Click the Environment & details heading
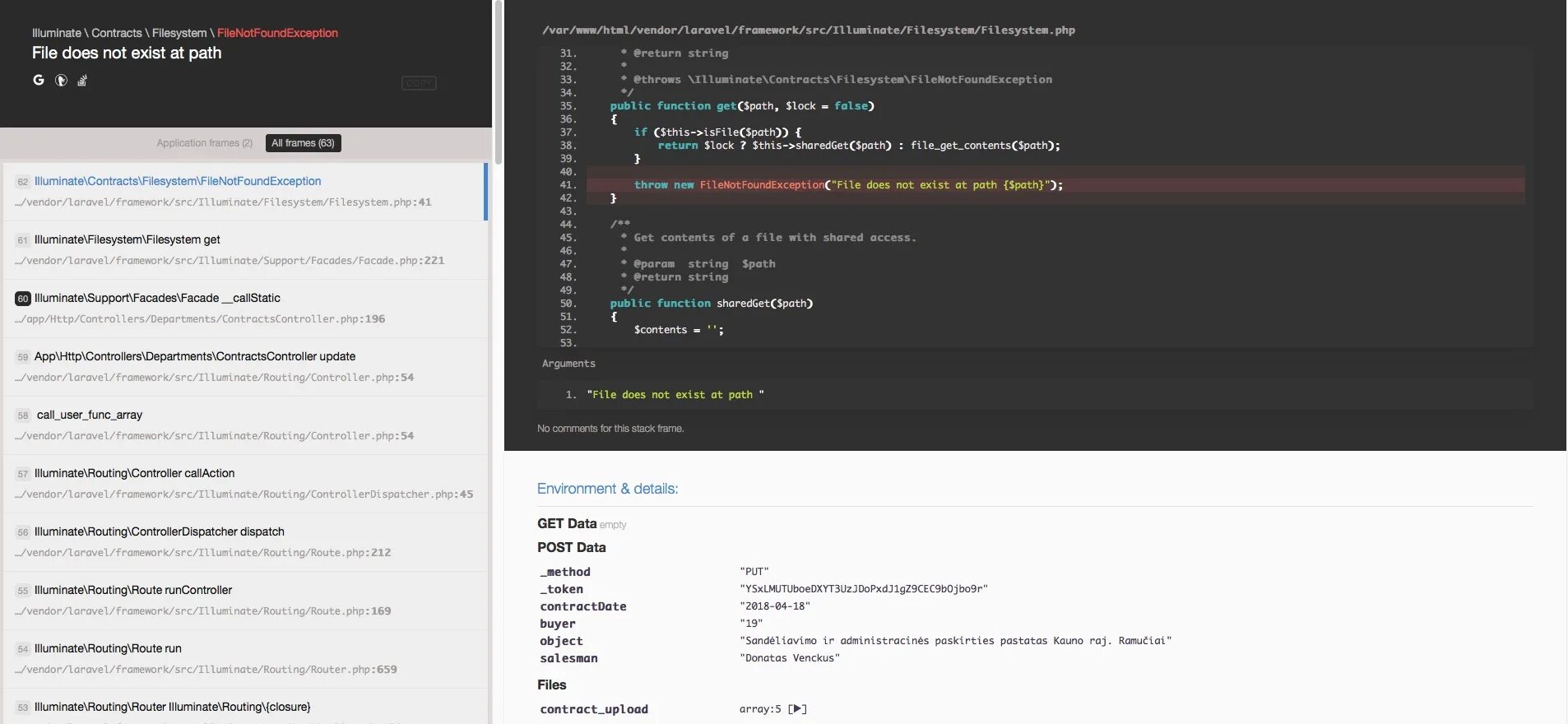Screen dimensions: 1568x724 (x=608, y=489)
